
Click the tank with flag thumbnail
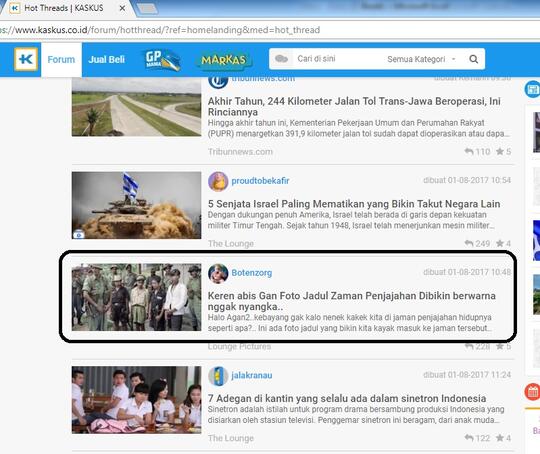[x=136, y=205]
